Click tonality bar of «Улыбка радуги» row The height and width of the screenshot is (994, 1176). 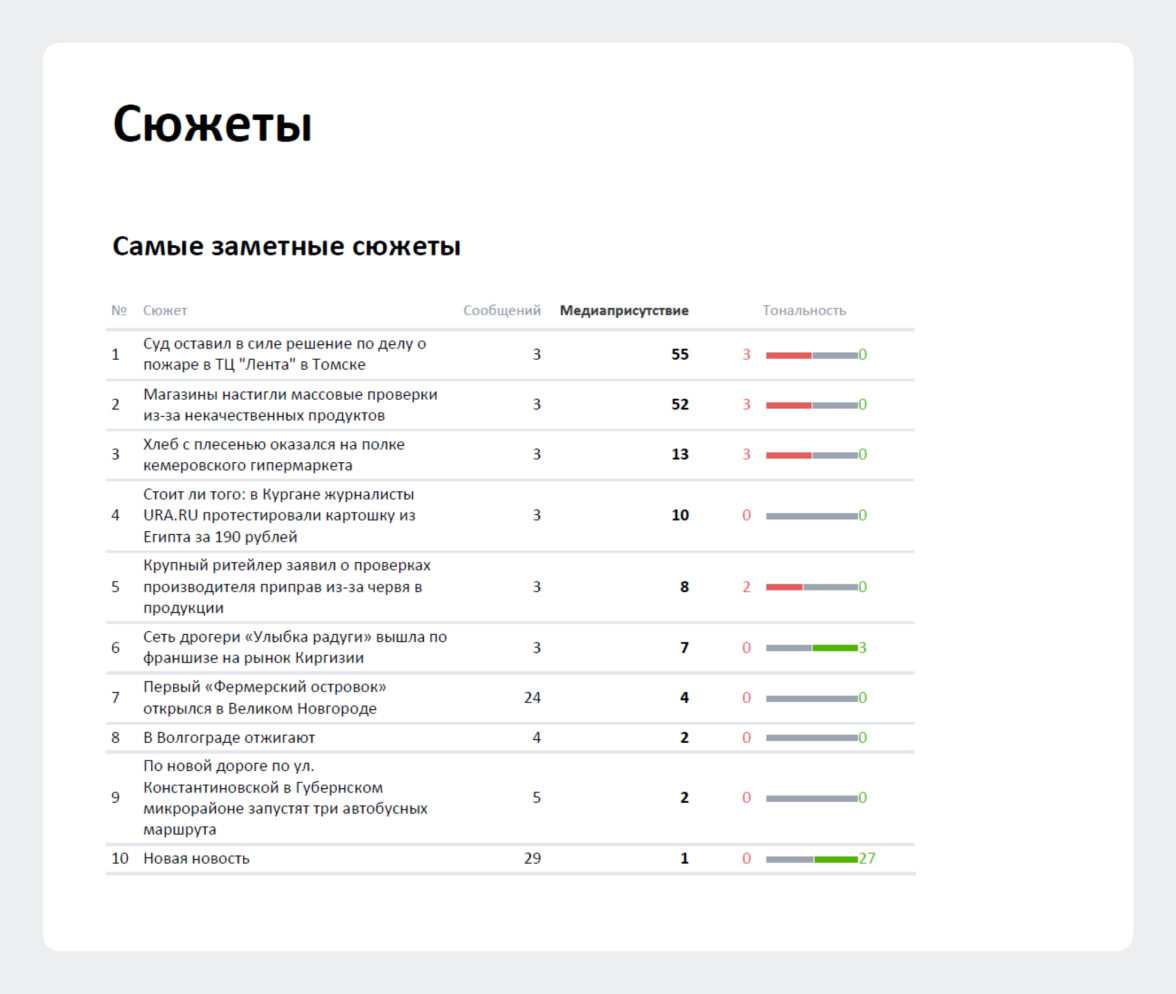(812, 648)
